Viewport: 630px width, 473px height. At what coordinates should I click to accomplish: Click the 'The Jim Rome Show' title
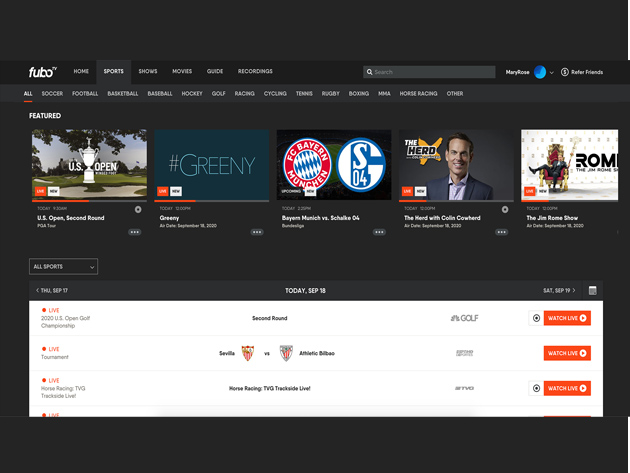[552, 218]
